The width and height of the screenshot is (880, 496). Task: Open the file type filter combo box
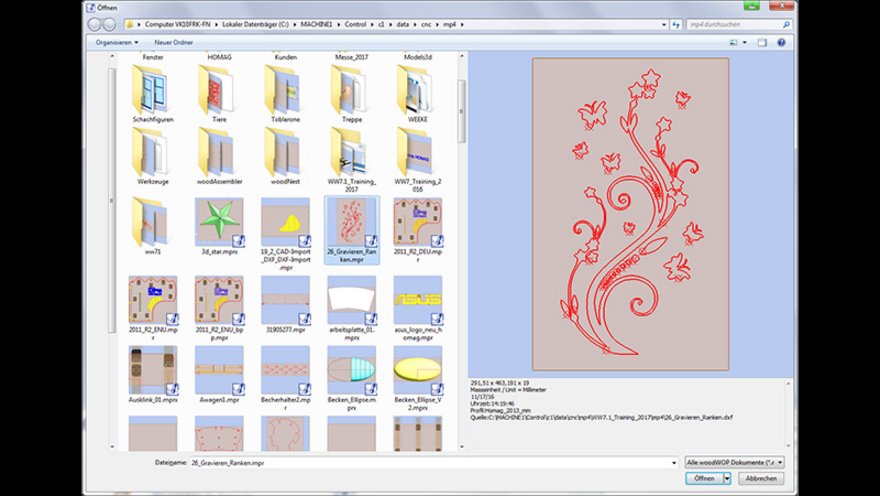click(x=735, y=463)
